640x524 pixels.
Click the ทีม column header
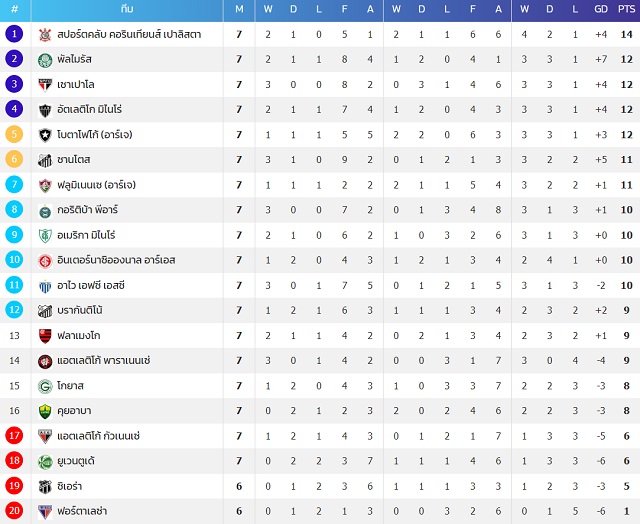click(x=127, y=9)
